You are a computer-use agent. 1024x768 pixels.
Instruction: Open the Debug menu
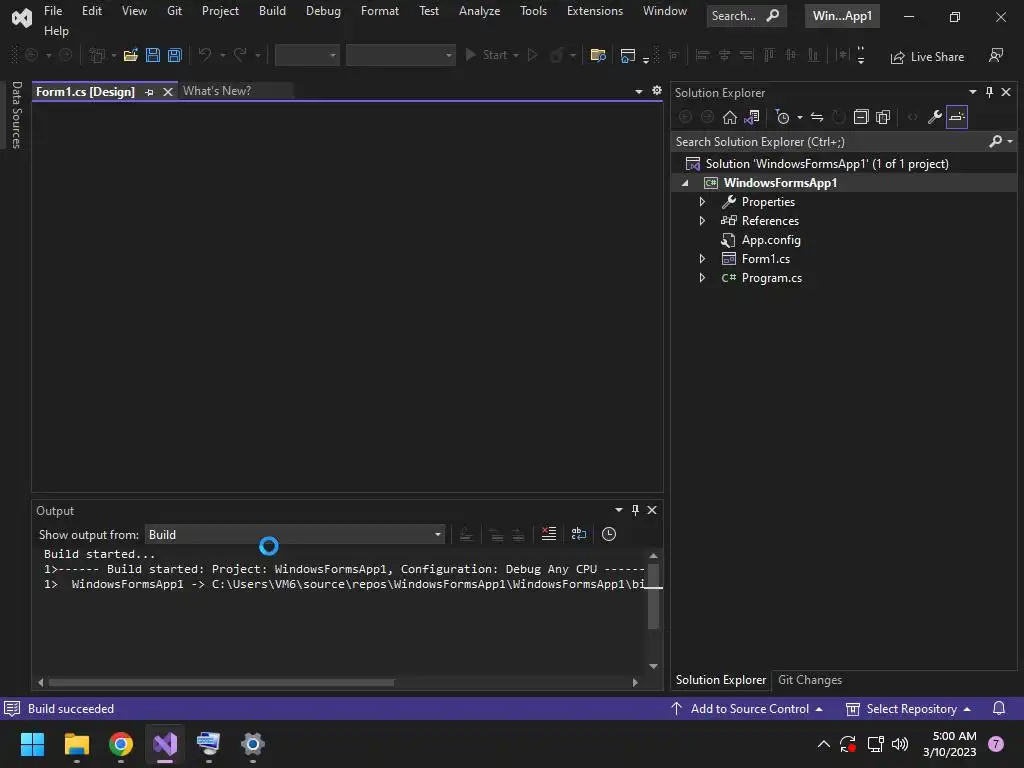coord(323,11)
